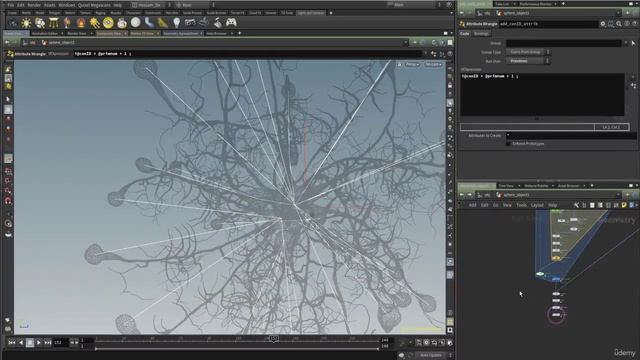The height and width of the screenshot is (360, 640).
Task: Open the Windows menu
Action: [67, 5]
